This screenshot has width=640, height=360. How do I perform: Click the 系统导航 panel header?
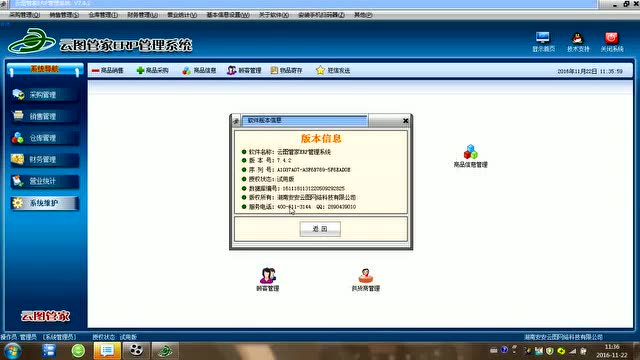(44, 69)
